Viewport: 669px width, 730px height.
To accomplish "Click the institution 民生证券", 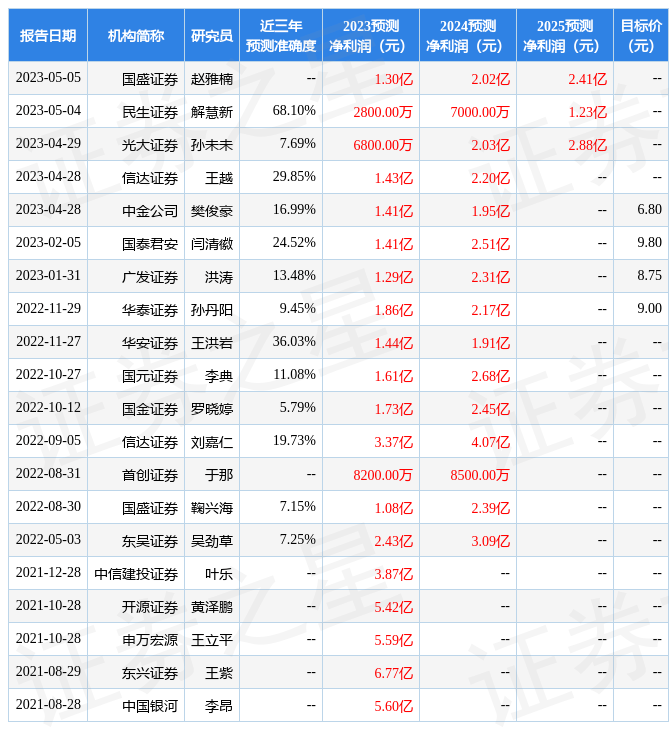I will (x=150, y=112).
